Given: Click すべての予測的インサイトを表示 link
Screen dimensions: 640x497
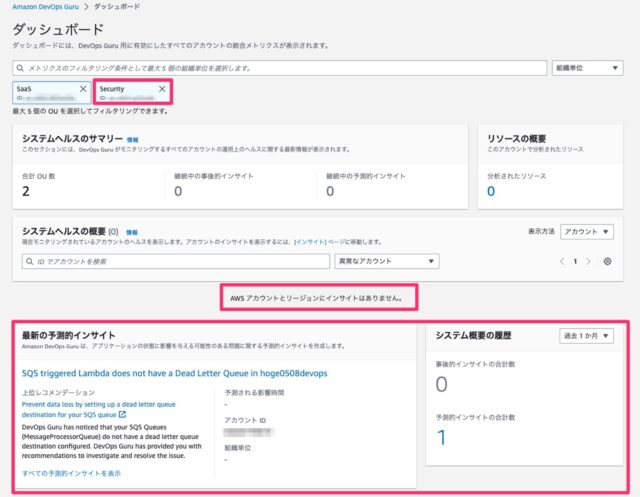Looking at the screenshot, I should (71, 473).
